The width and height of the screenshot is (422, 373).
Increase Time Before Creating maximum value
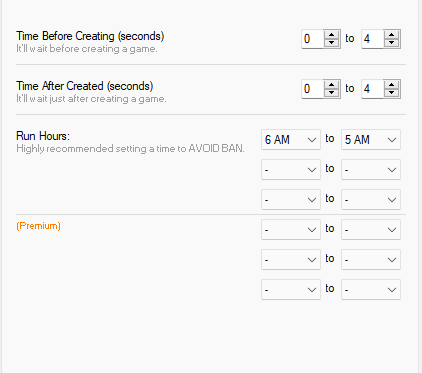391,35
